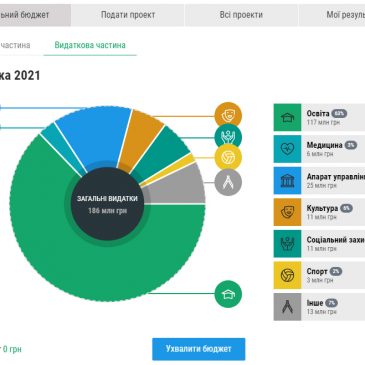Screen dimensions: 365x365
Task: Select the Апарат управління building icon
Action: point(287,181)
